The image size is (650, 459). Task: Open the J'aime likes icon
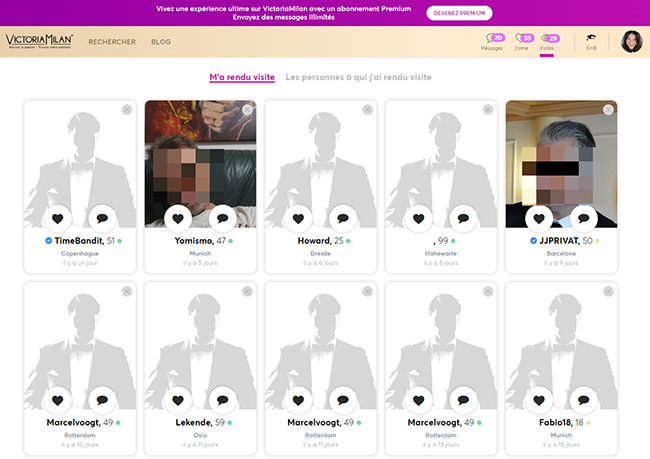click(520, 40)
